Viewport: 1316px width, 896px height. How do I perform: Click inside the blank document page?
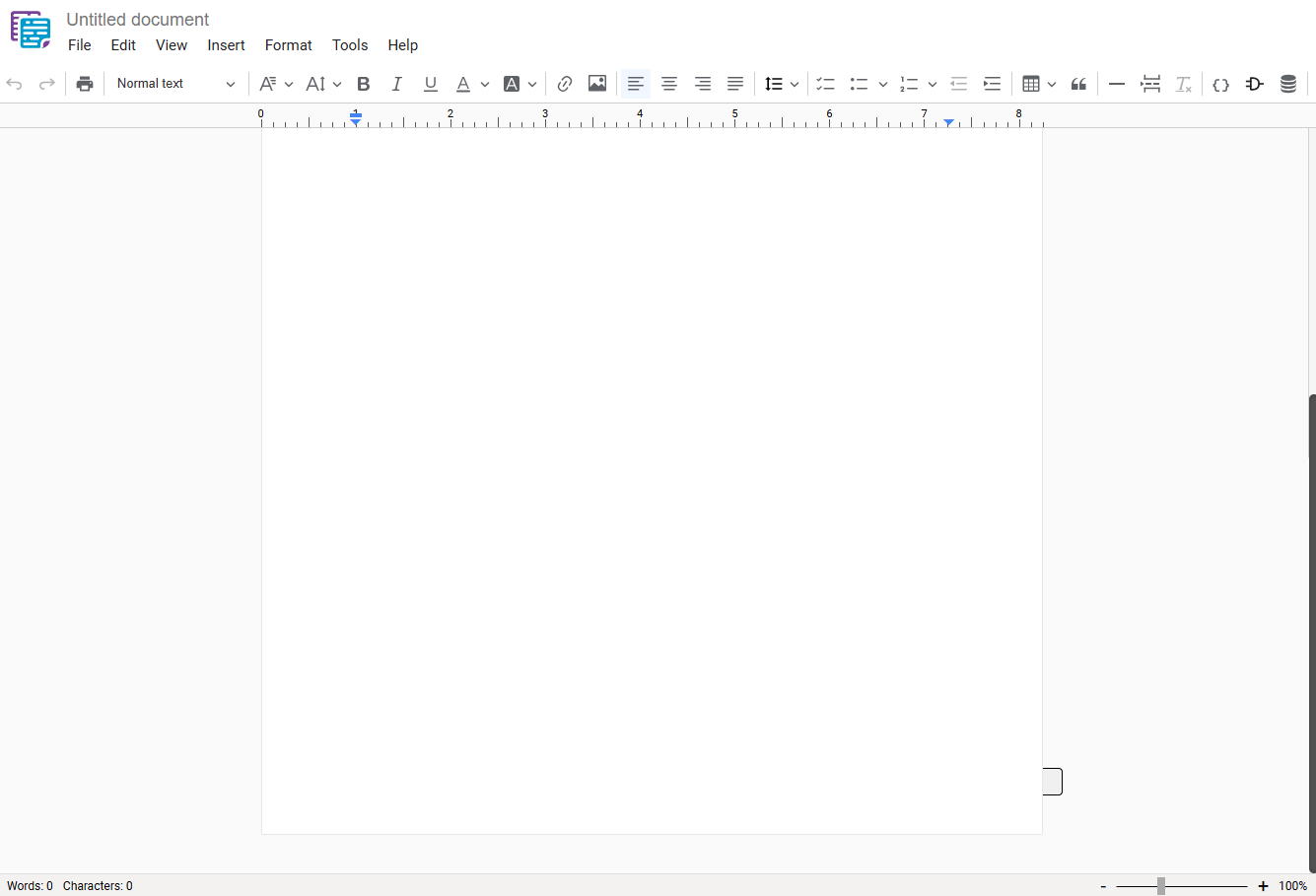point(652,481)
